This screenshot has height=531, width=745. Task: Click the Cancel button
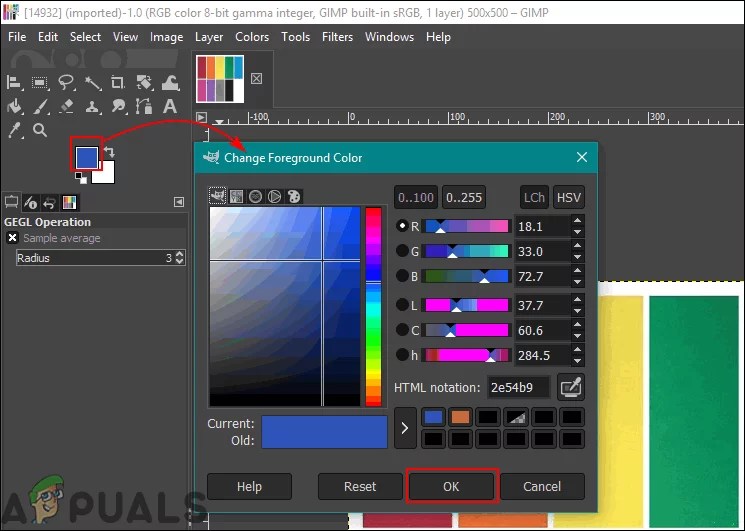click(x=542, y=486)
